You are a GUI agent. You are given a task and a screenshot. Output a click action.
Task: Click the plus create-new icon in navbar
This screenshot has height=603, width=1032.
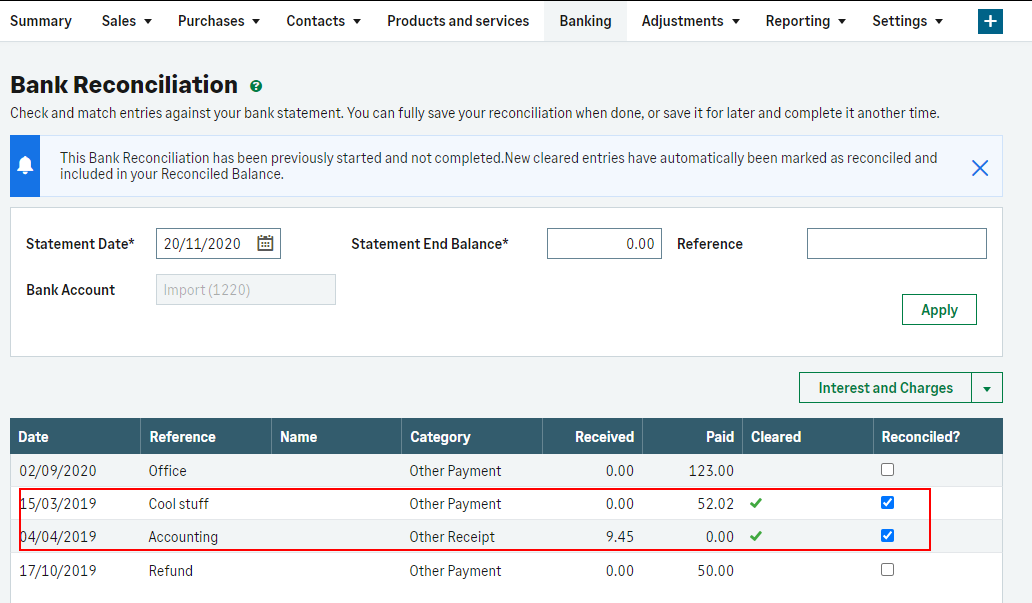990,21
